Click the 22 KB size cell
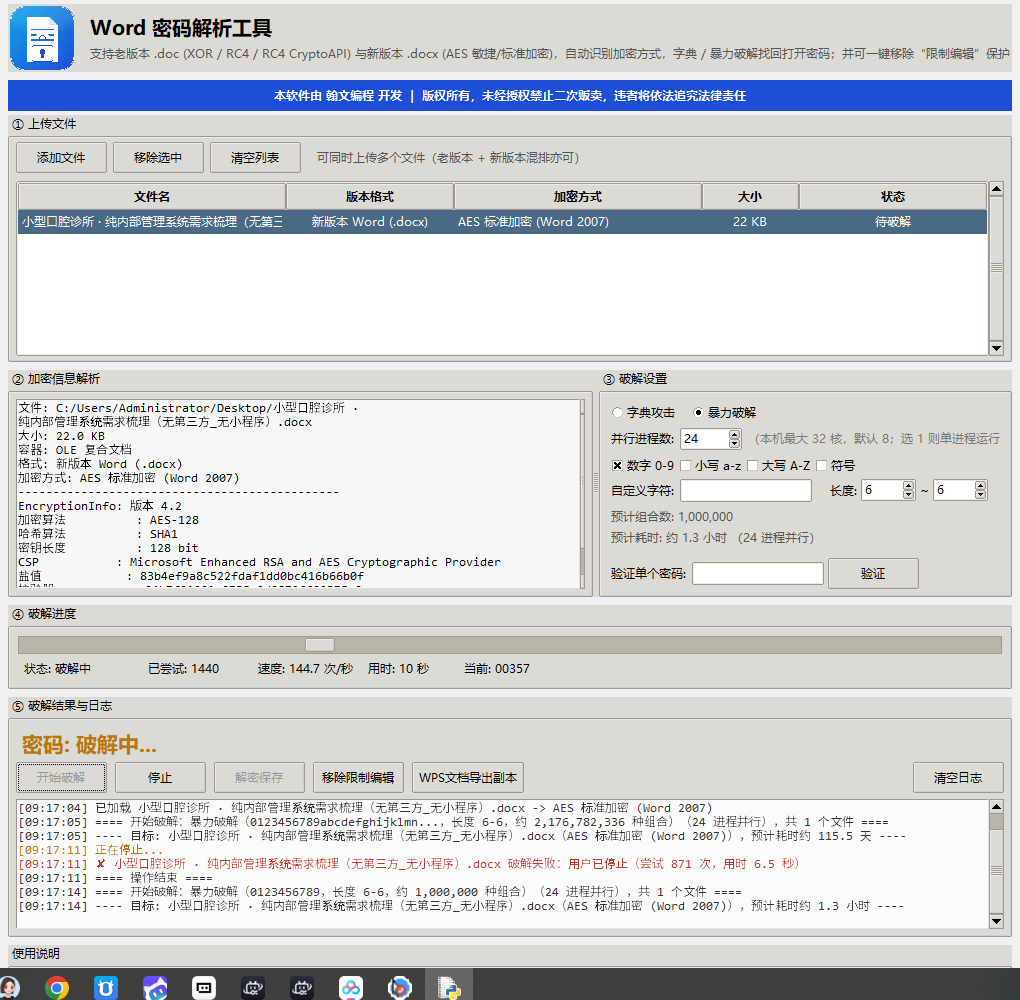 (750, 221)
